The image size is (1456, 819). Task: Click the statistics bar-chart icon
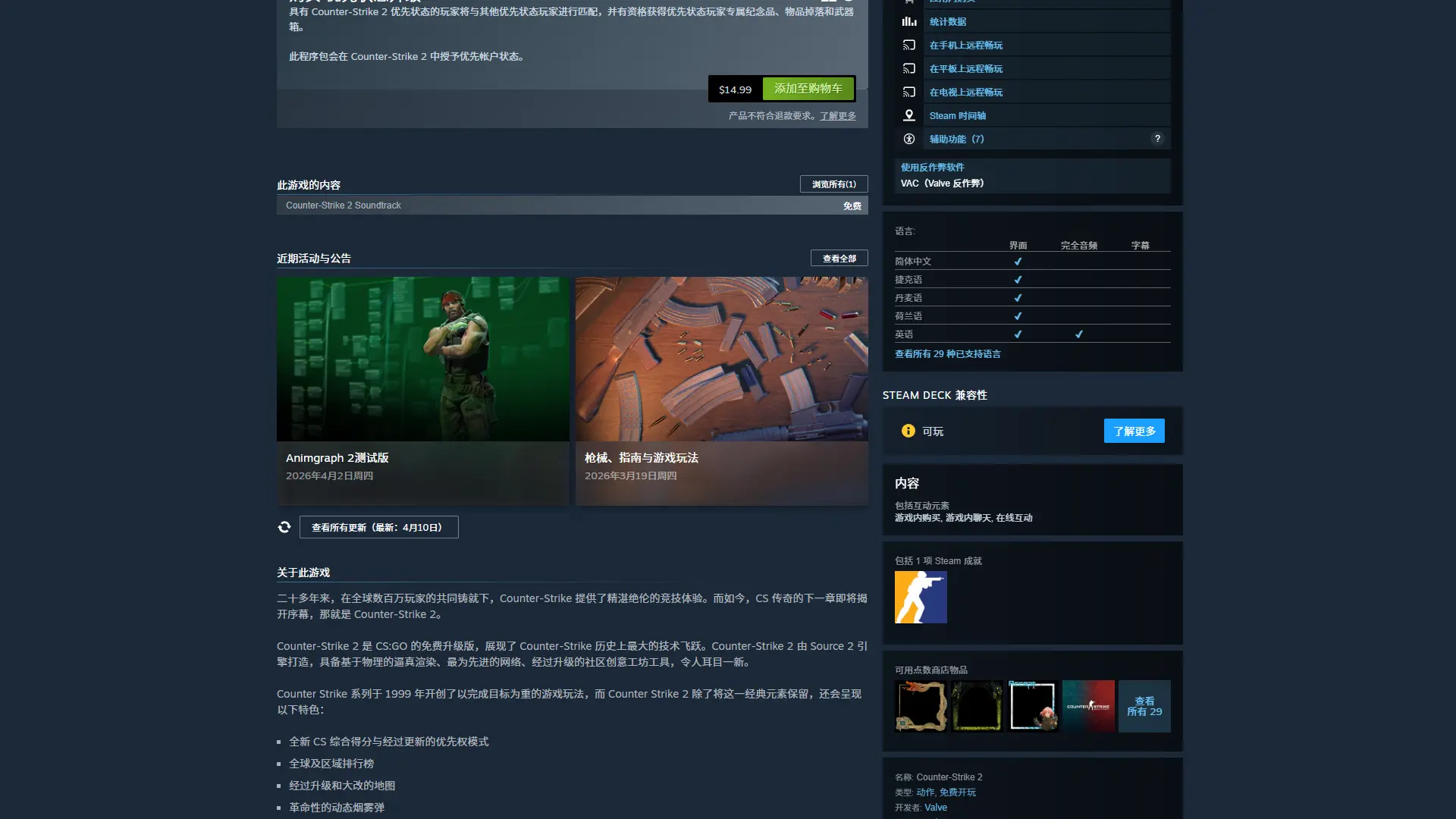coord(908,21)
